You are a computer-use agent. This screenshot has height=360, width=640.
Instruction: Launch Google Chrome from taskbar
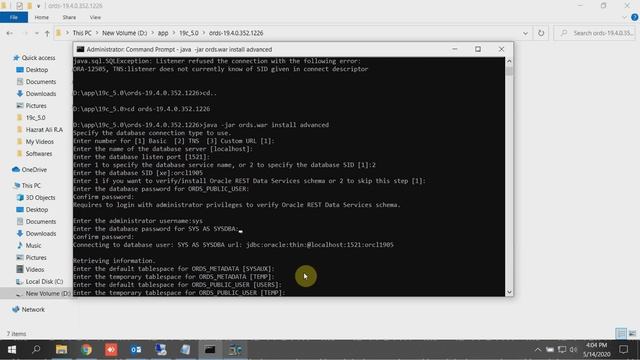(86, 350)
